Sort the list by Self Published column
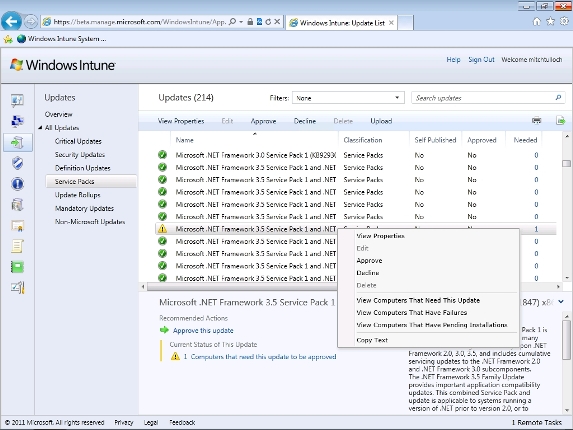Image resolution: width=573 pixels, height=430 pixels. [x=435, y=140]
